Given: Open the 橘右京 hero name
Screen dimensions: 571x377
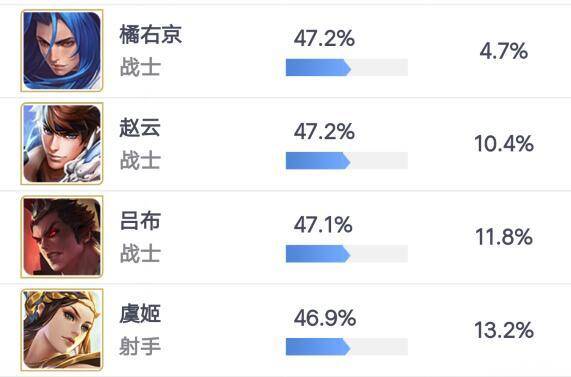Looking at the screenshot, I should pyautogui.click(x=150, y=35).
